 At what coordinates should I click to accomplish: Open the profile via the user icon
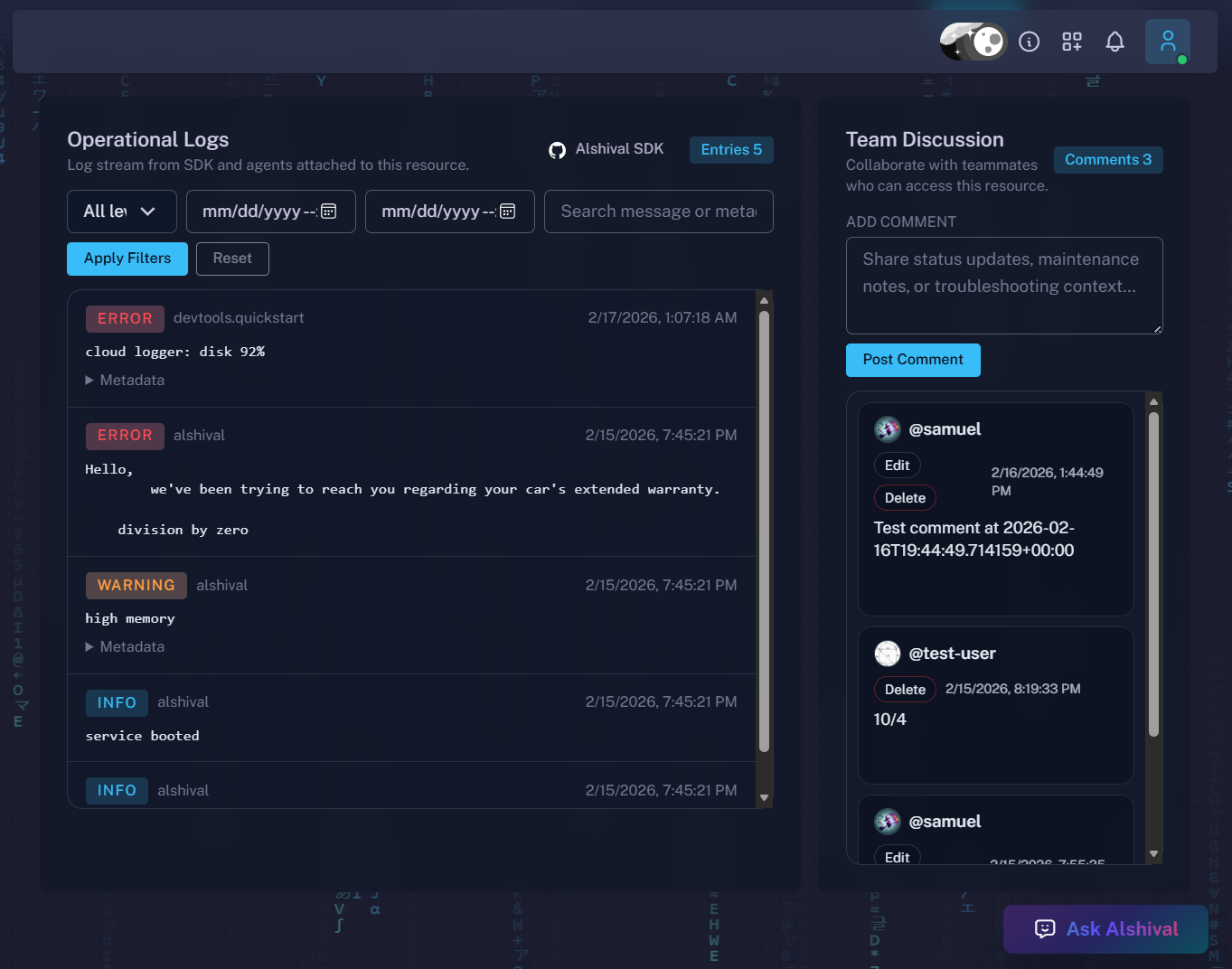point(1167,41)
